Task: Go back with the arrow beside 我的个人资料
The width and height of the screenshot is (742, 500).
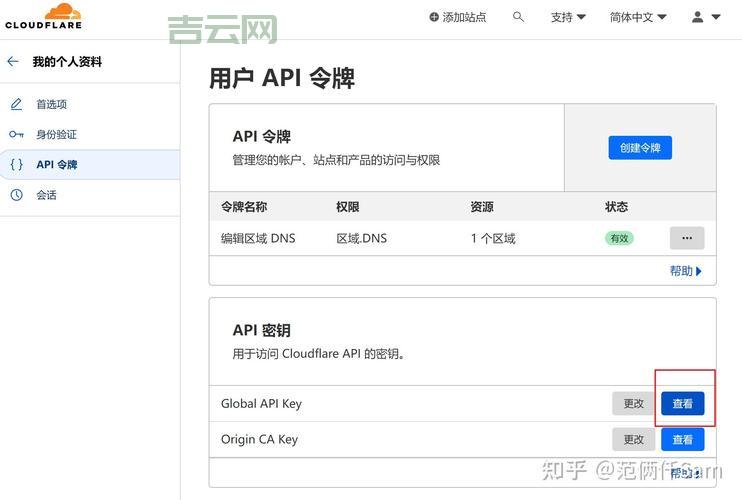Action: click(13, 61)
